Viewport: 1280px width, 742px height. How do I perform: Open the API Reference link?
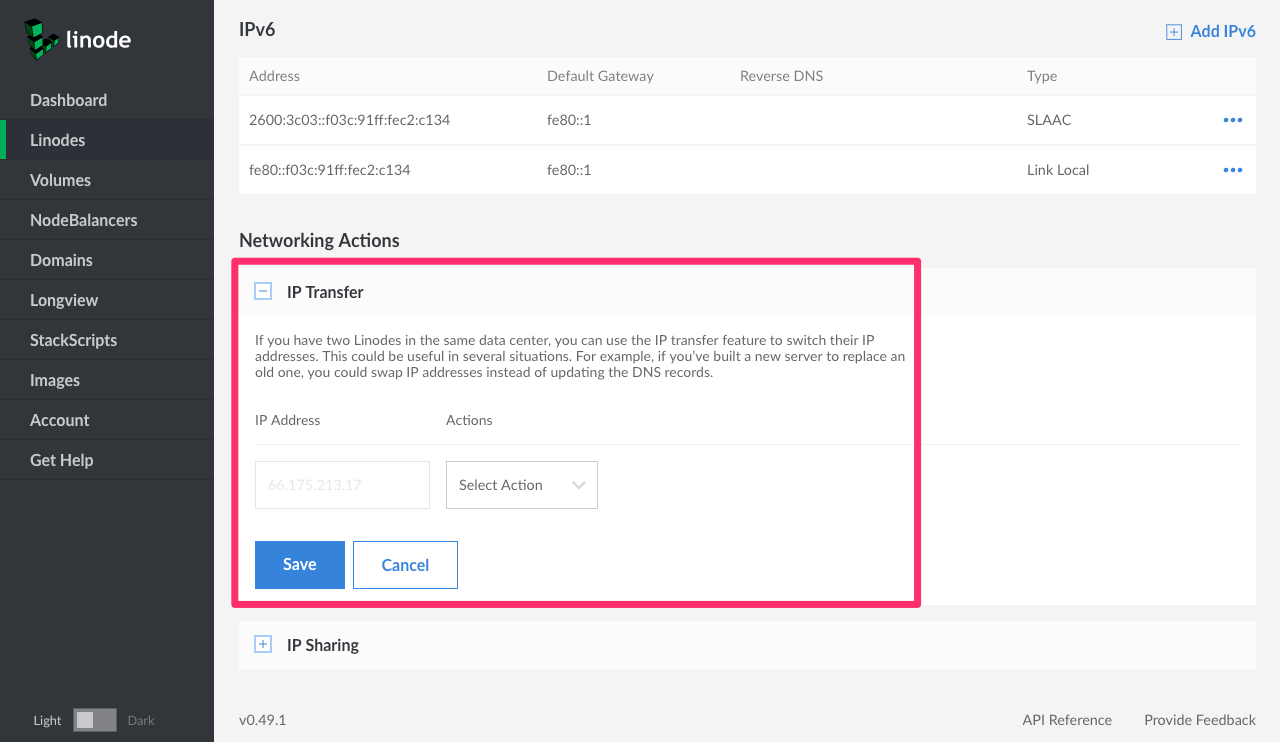[1066, 720]
